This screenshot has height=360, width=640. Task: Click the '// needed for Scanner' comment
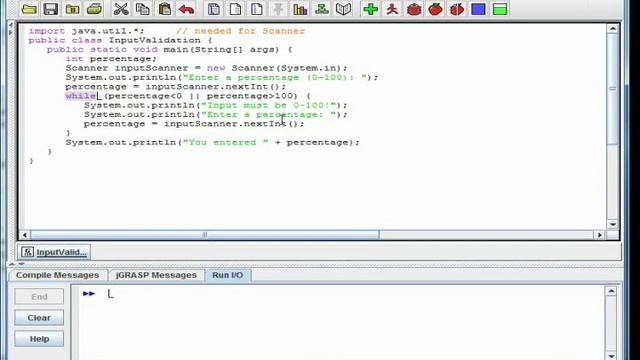pos(241,31)
